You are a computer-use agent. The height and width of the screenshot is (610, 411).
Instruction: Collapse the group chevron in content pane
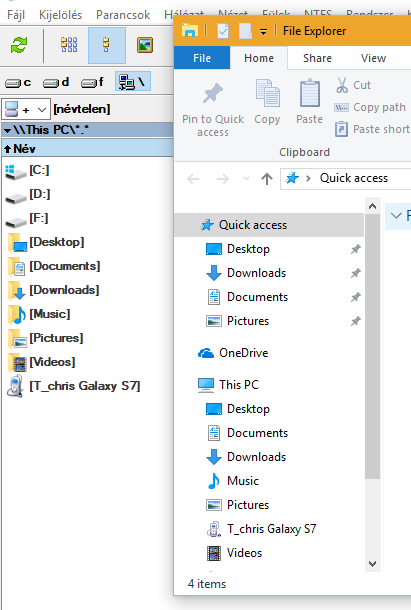(396, 216)
